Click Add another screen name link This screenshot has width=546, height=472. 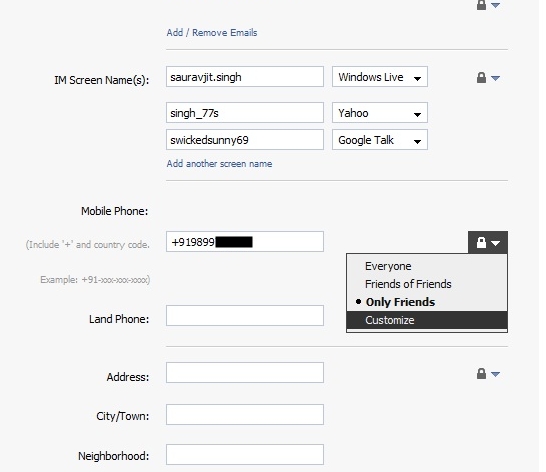[x=219, y=164]
